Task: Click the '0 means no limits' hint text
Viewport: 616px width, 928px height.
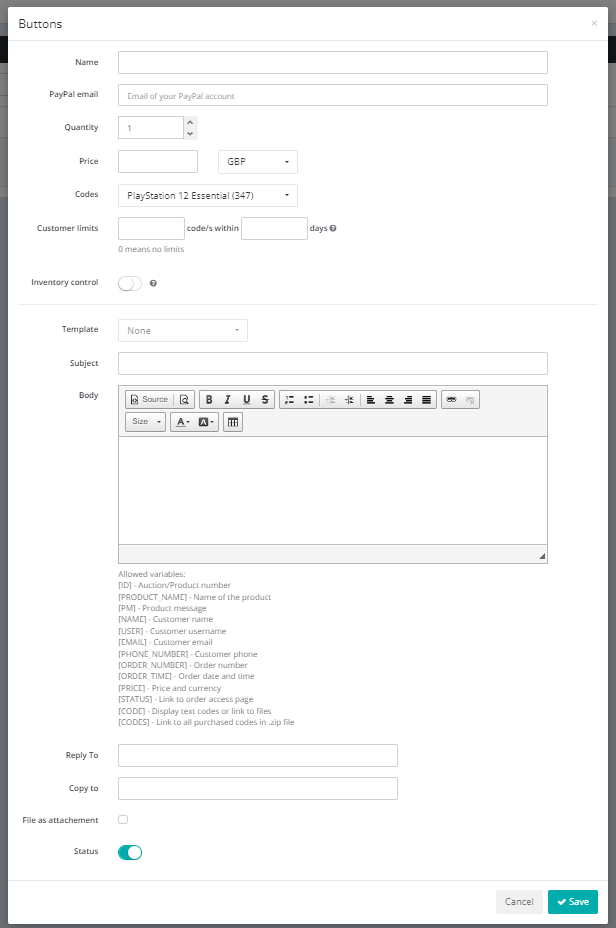Action: (x=151, y=249)
